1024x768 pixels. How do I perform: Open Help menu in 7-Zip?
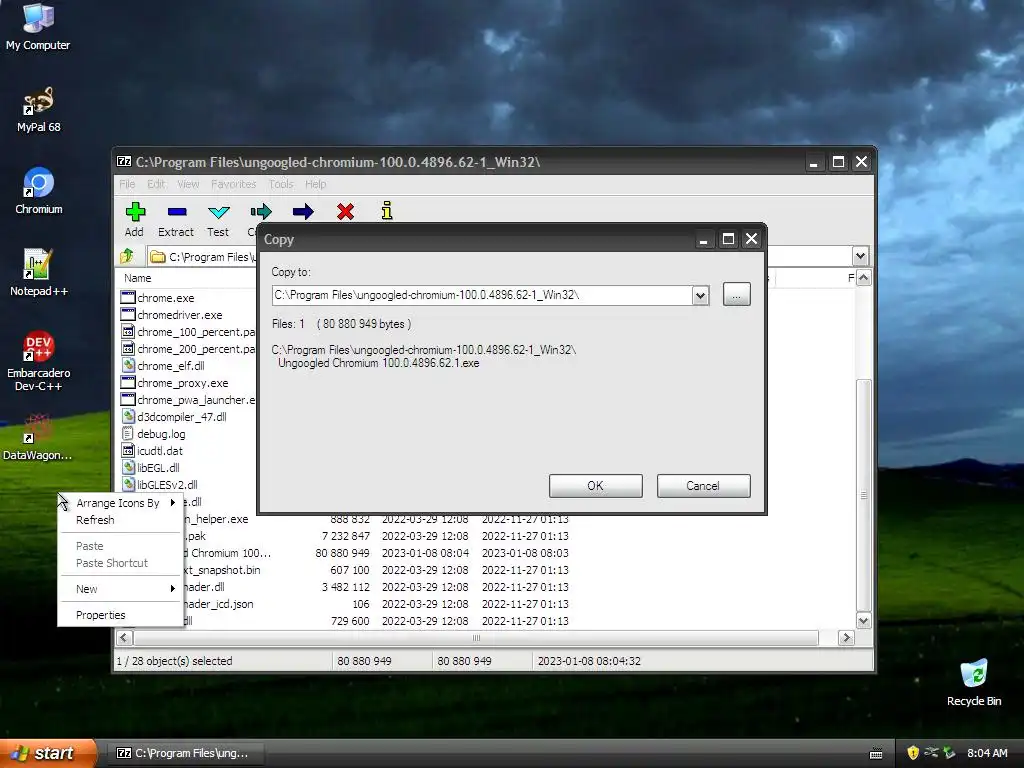315,184
